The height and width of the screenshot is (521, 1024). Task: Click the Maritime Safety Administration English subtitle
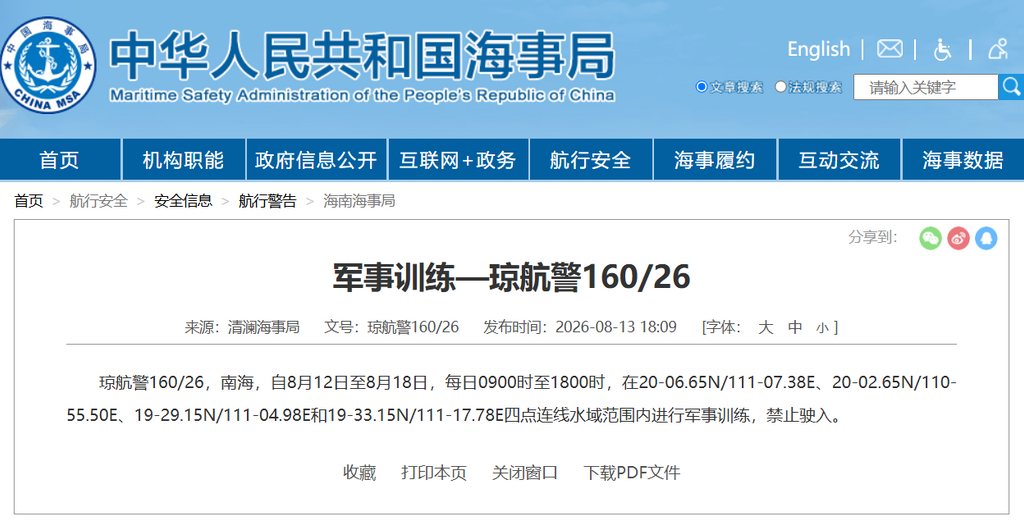[362, 95]
